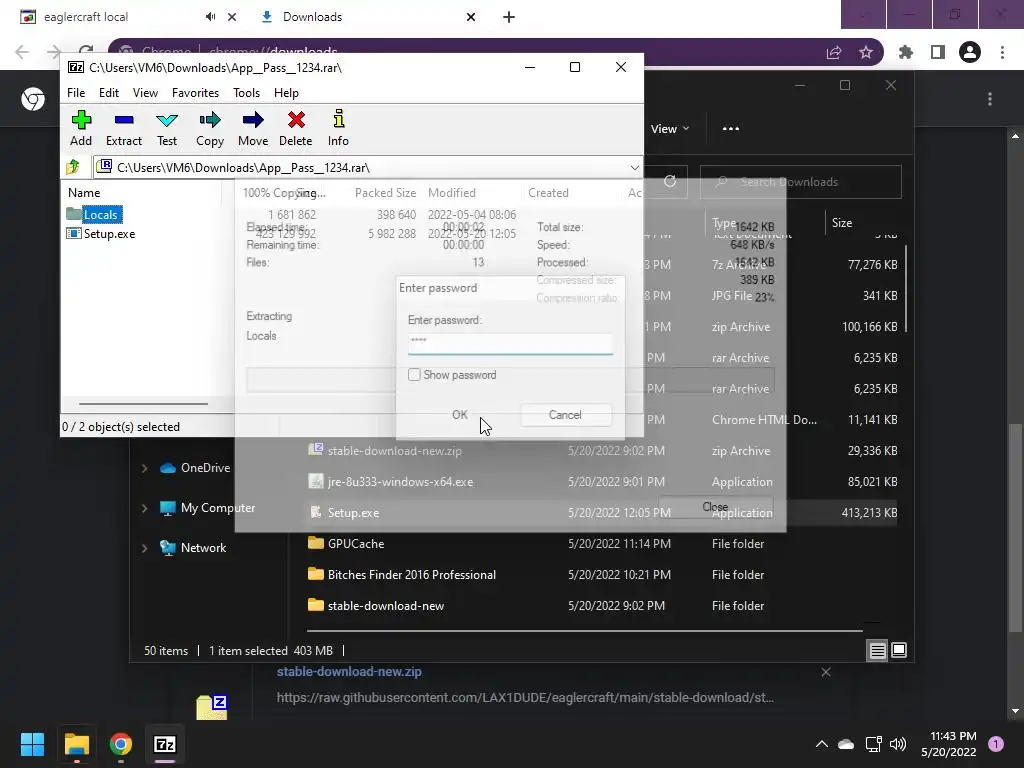
Task: Open the Windows Start menu
Action: [32, 744]
